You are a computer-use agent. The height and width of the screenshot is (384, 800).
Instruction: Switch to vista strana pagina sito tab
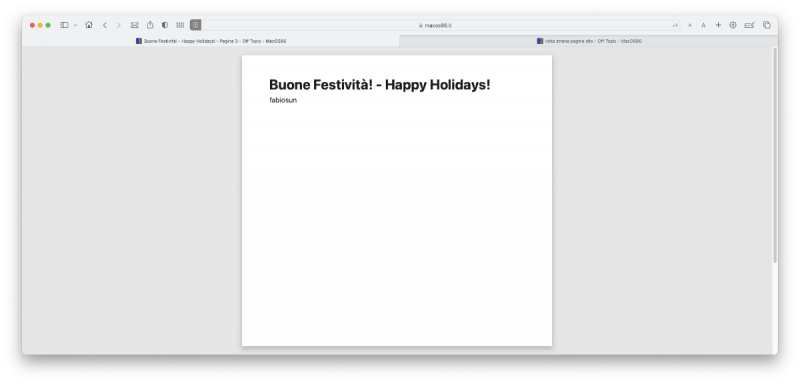[x=589, y=41]
